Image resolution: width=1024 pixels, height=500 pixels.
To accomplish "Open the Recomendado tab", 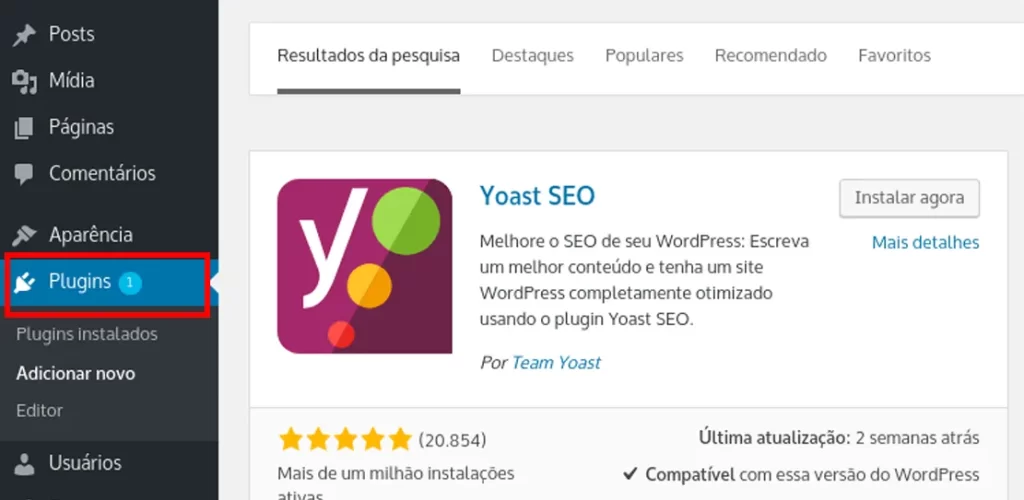I will point(770,56).
